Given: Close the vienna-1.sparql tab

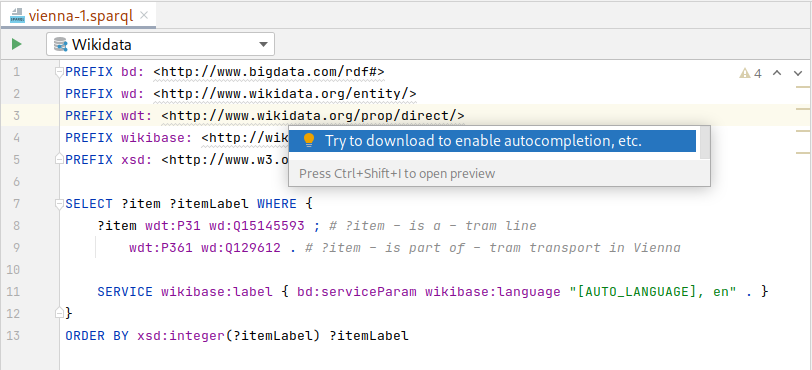Looking at the screenshot, I should click(x=144, y=15).
